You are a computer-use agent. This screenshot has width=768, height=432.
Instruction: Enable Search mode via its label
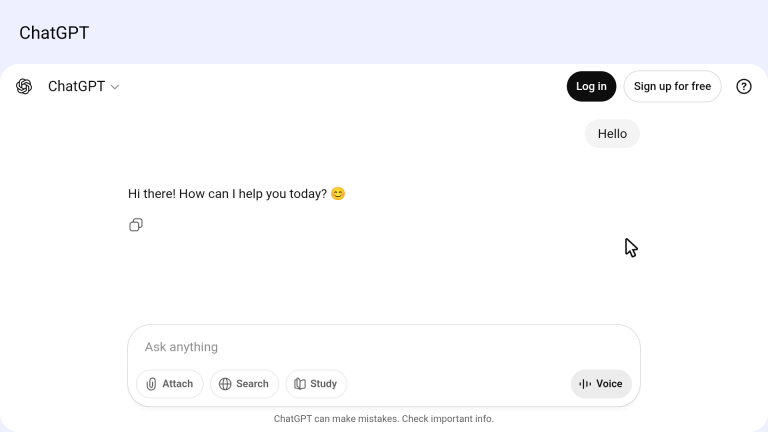click(x=252, y=384)
